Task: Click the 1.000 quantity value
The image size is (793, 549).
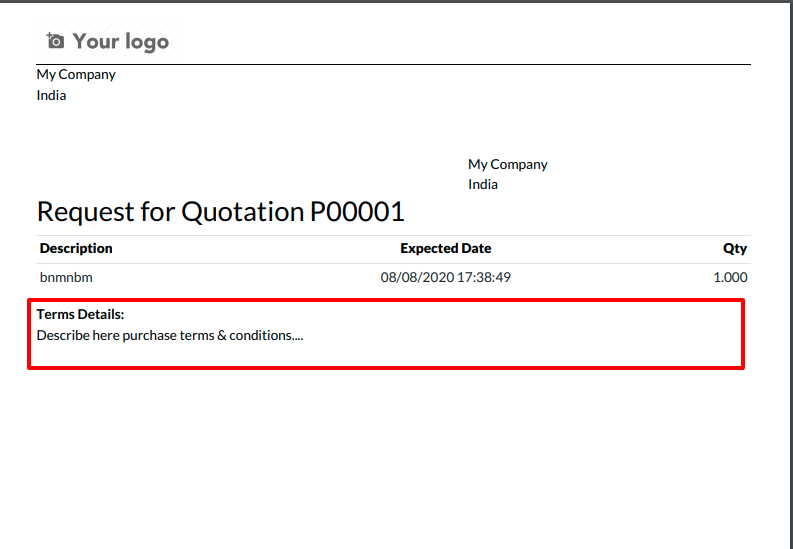Action: [730, 277]
